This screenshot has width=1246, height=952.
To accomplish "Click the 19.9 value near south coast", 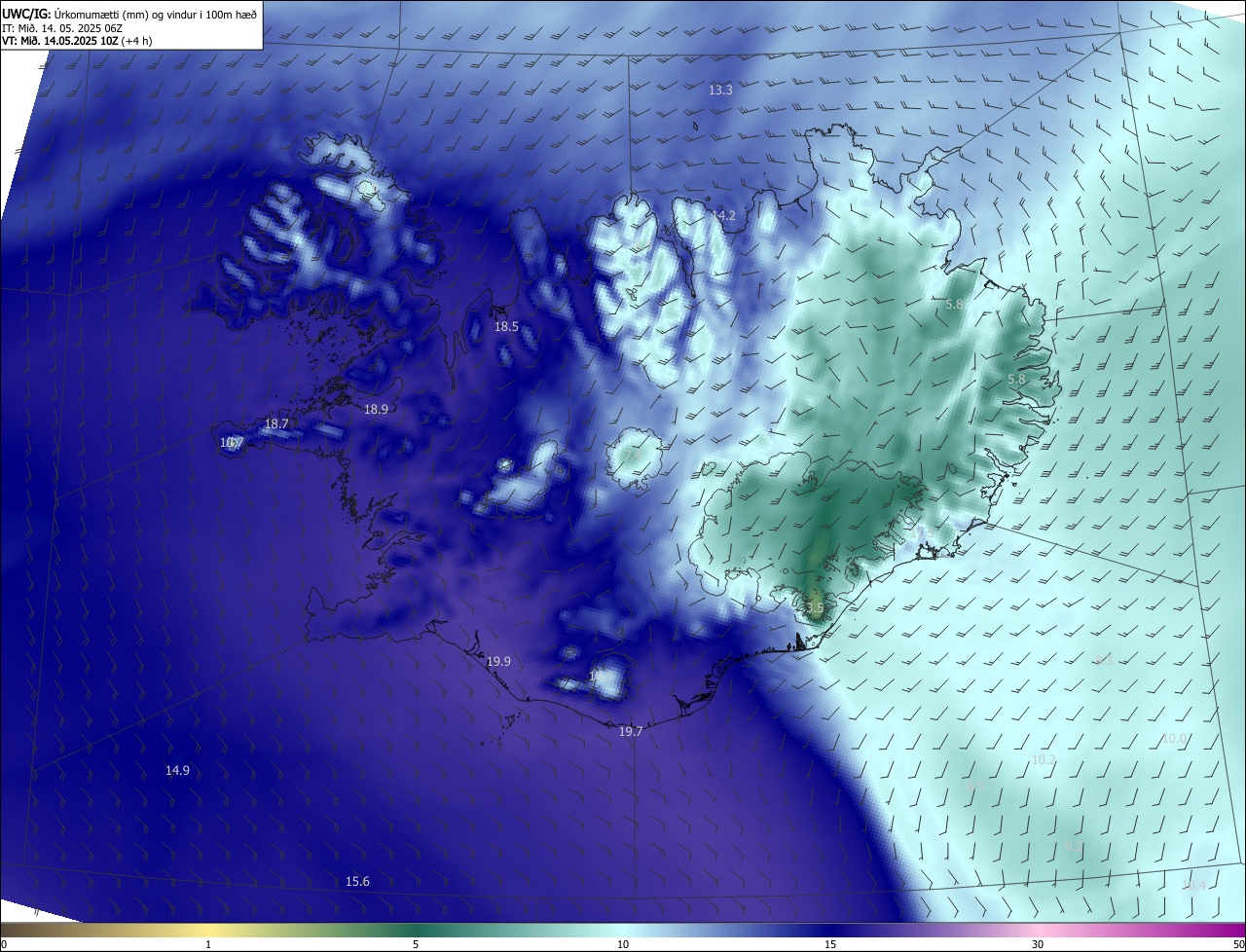I will [x=498, y=662].
